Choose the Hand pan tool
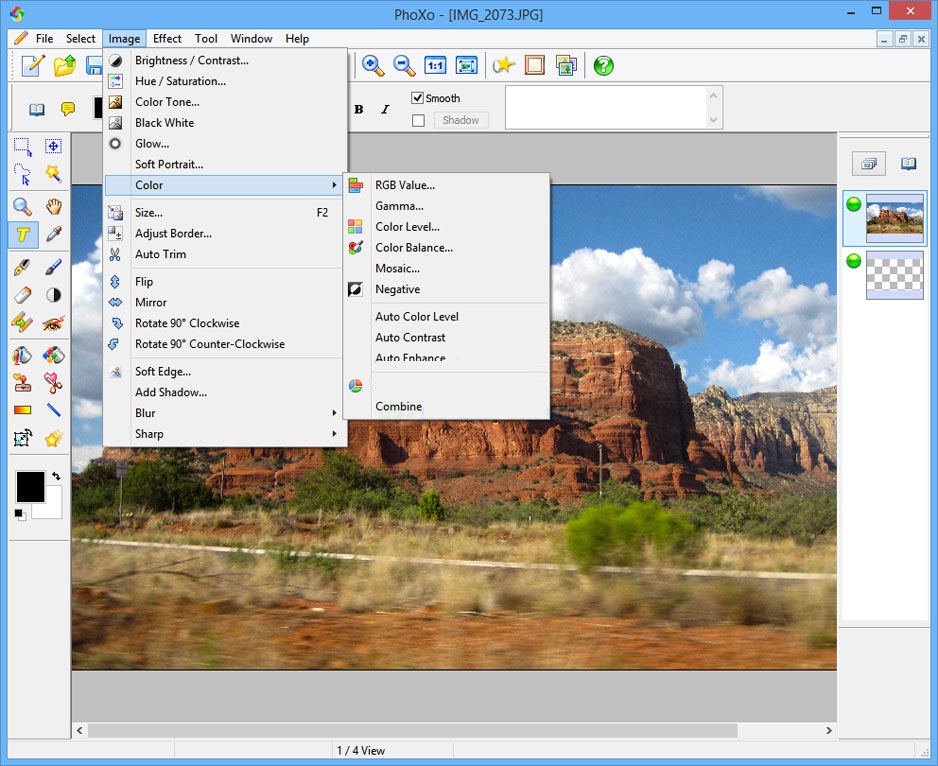The image size is (938, 766). pyautogui.click(x=53, y=206)
